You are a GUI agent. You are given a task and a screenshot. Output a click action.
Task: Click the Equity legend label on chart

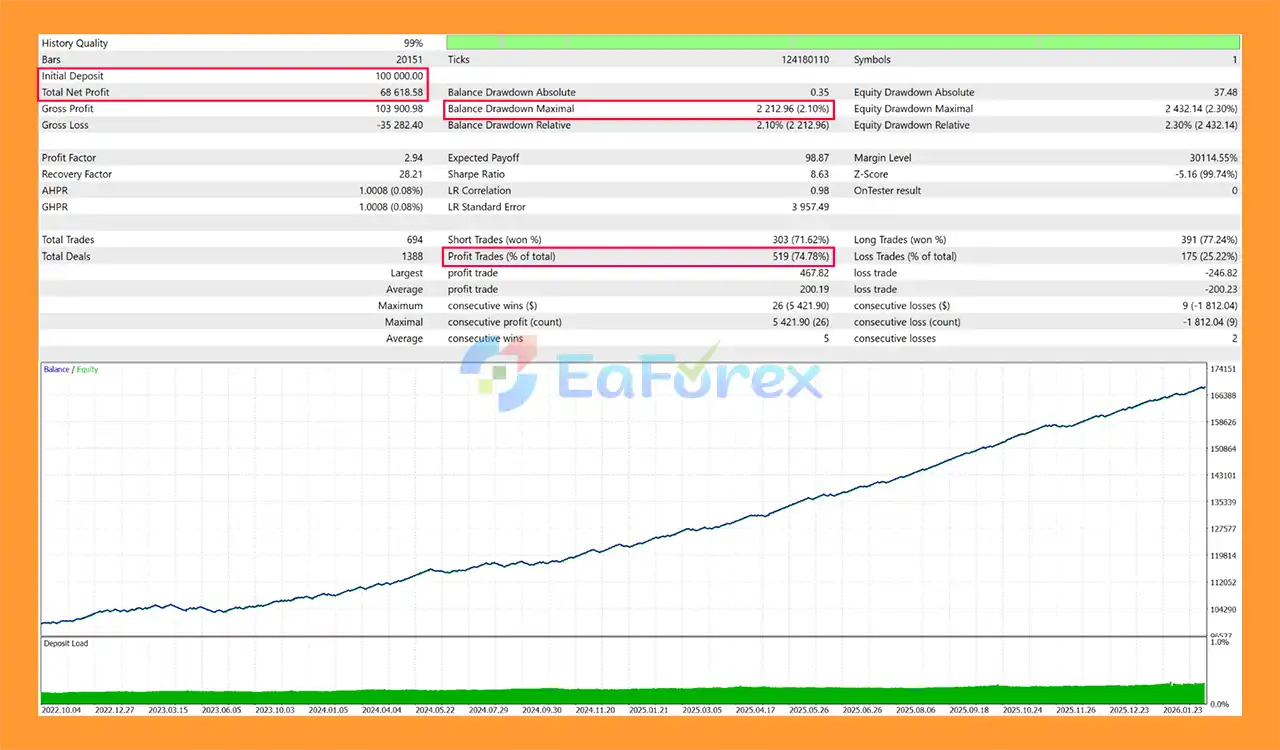[88, 370]
